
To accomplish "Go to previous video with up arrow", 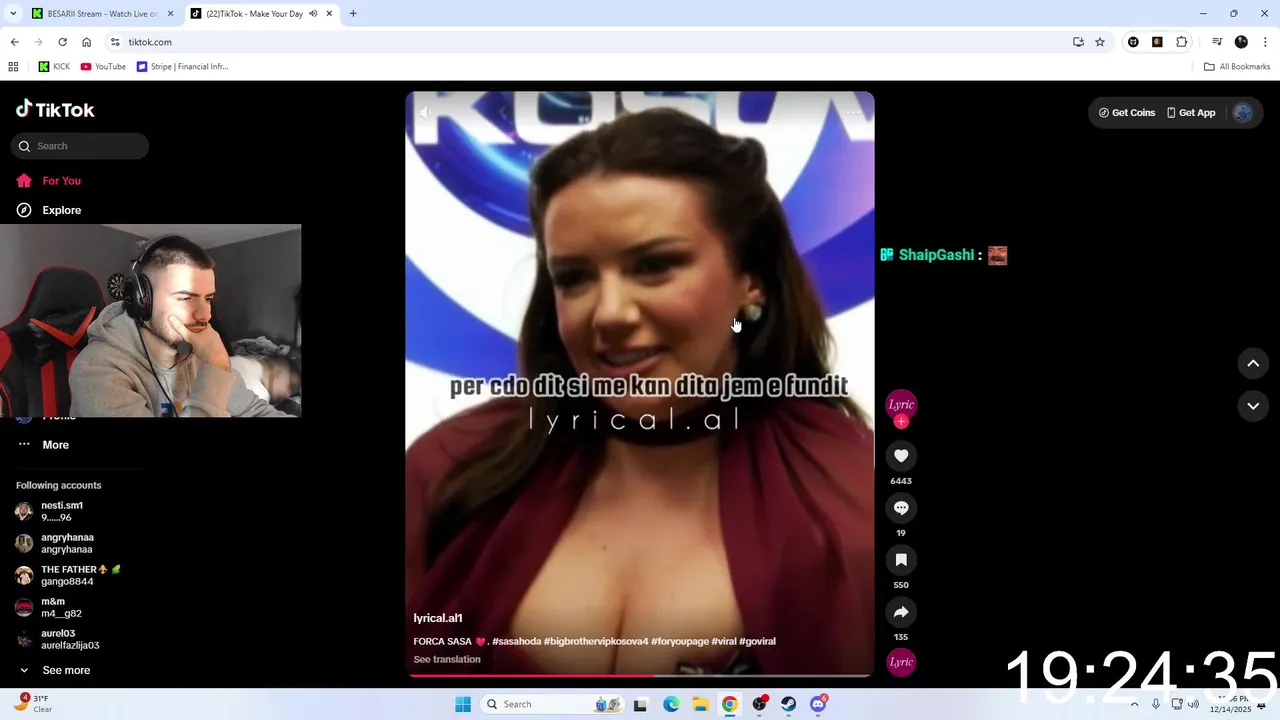I will point(1253,364).
